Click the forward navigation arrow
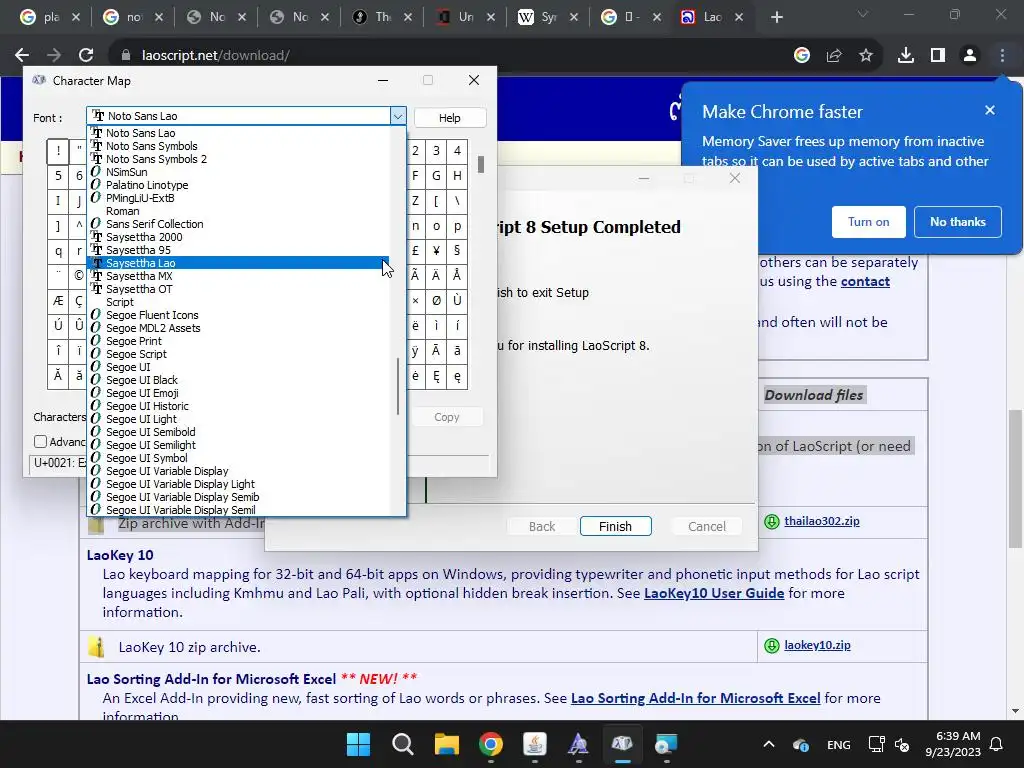This screenshot has width=1024, height=768. pyautogui.click(x=54, y=56)
